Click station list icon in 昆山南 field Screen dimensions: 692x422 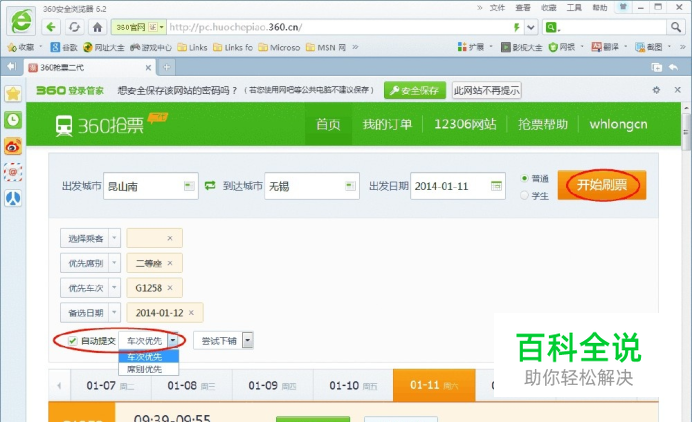pyautogui.click(x=189, y=186)
